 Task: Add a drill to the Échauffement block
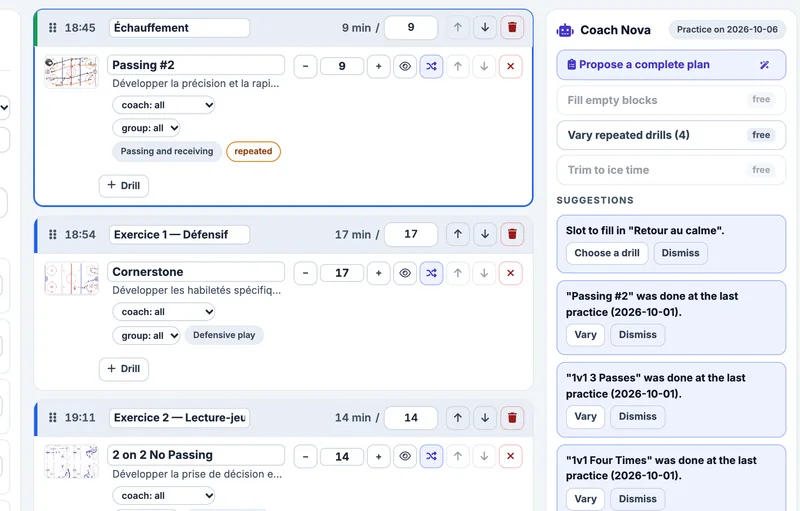[x=123, y=186]
